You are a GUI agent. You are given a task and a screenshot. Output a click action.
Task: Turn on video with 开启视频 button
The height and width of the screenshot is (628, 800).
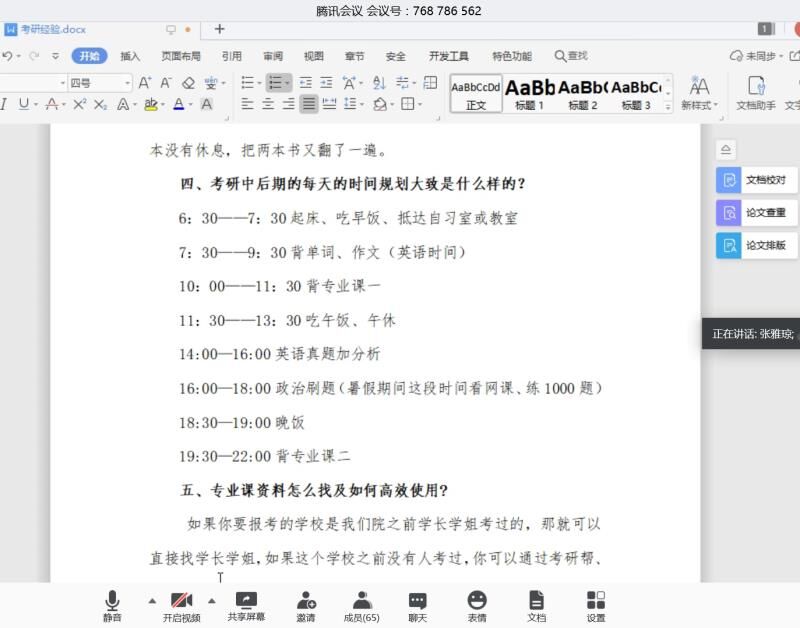click(x=181, y=606)
